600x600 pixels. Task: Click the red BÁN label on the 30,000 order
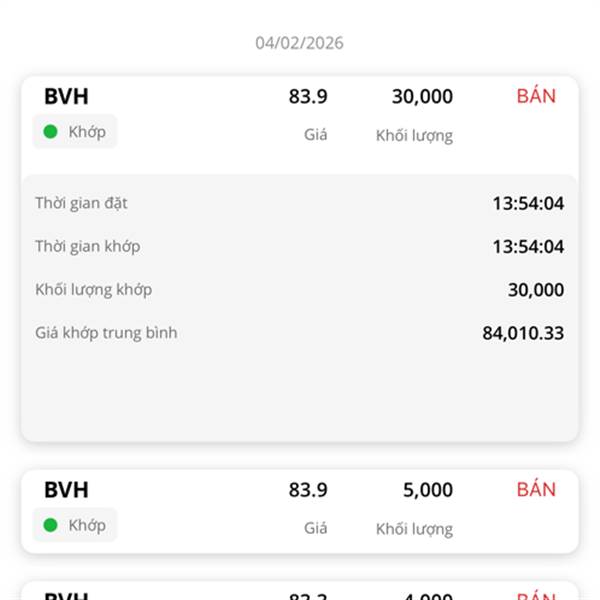tap(536, 97)
